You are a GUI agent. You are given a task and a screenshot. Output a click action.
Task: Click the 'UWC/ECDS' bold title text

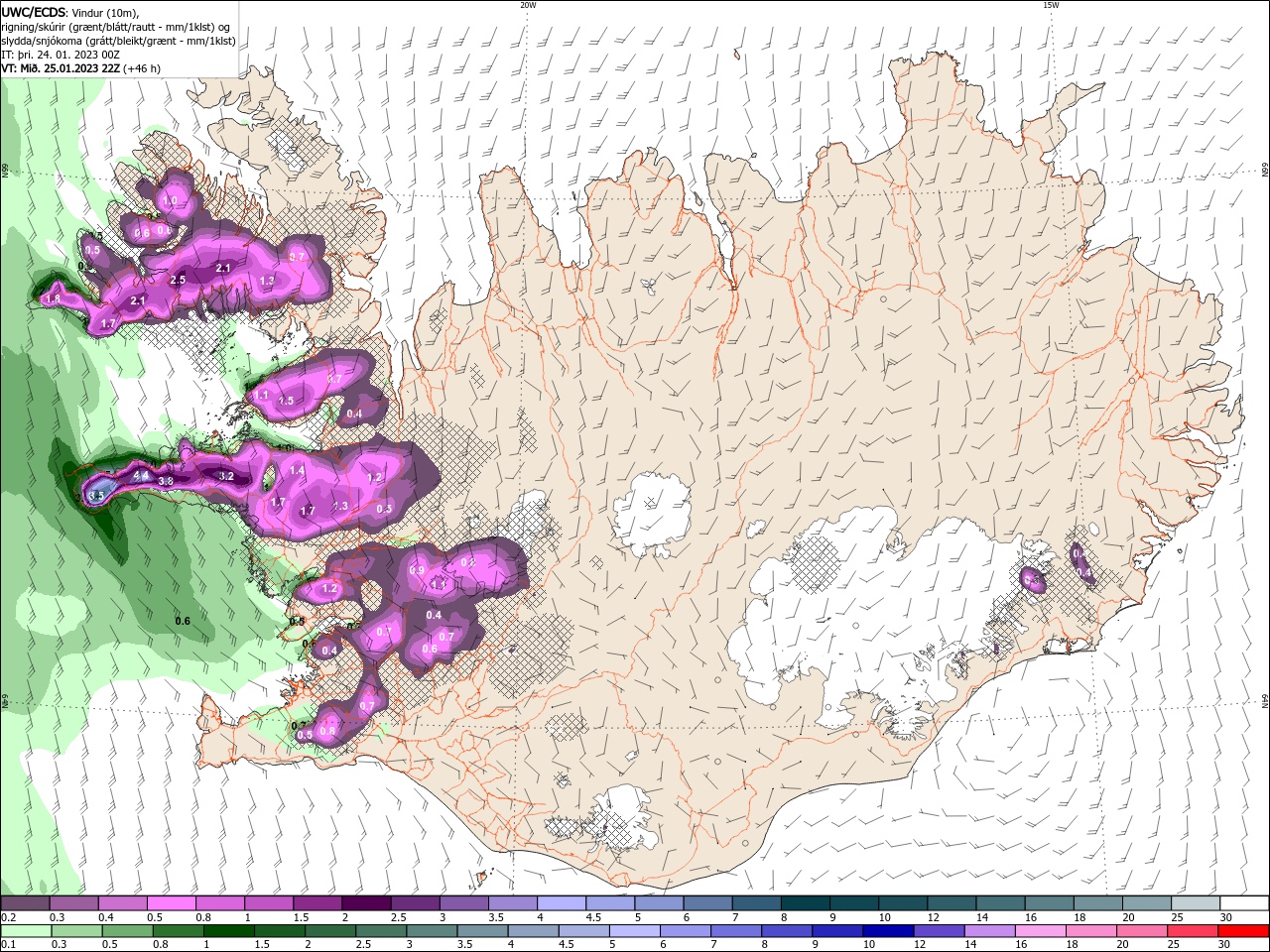pyautogui.click(x=34, y=12)
